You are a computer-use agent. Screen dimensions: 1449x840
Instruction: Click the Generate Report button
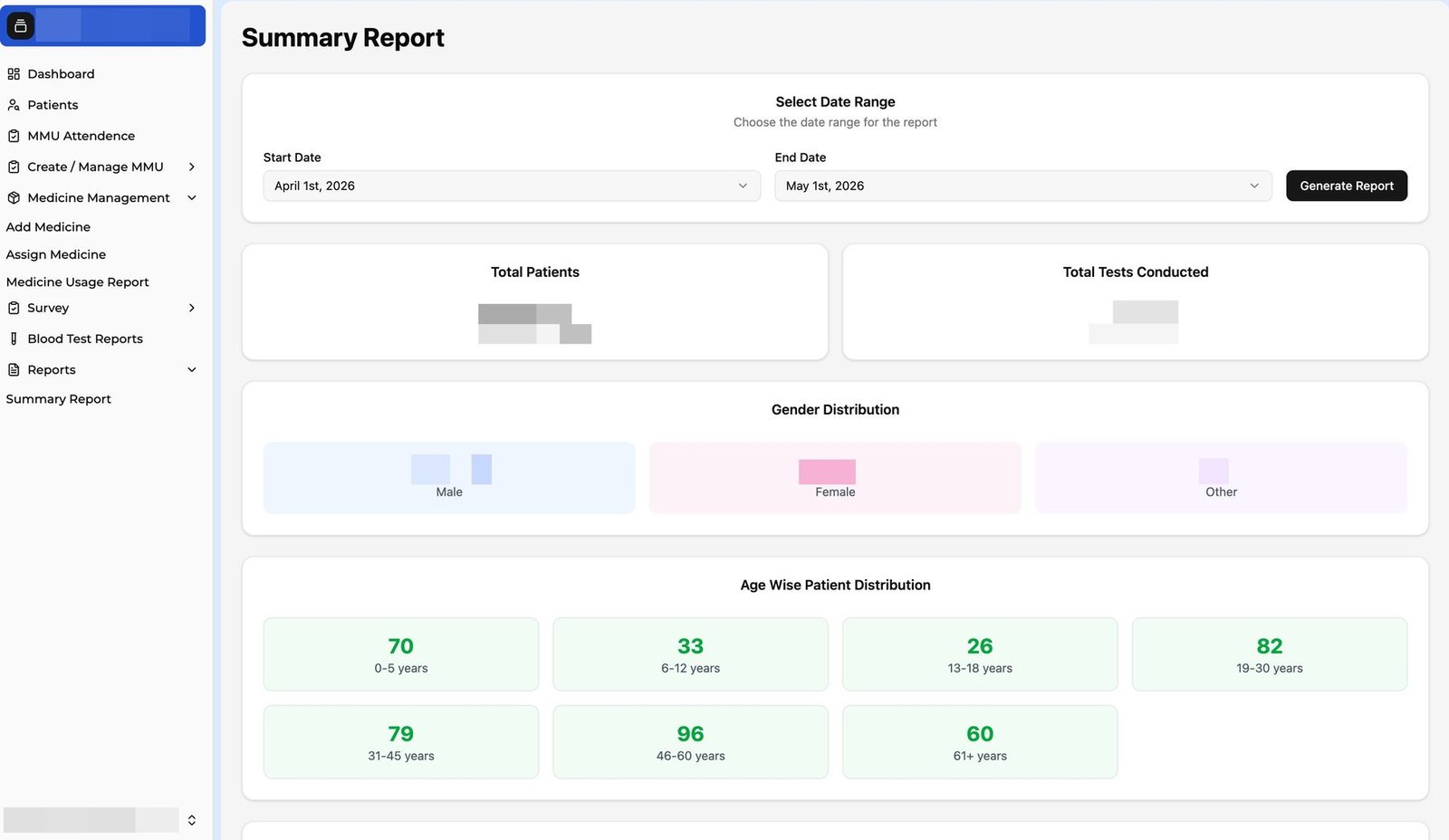pos(1347,186)
